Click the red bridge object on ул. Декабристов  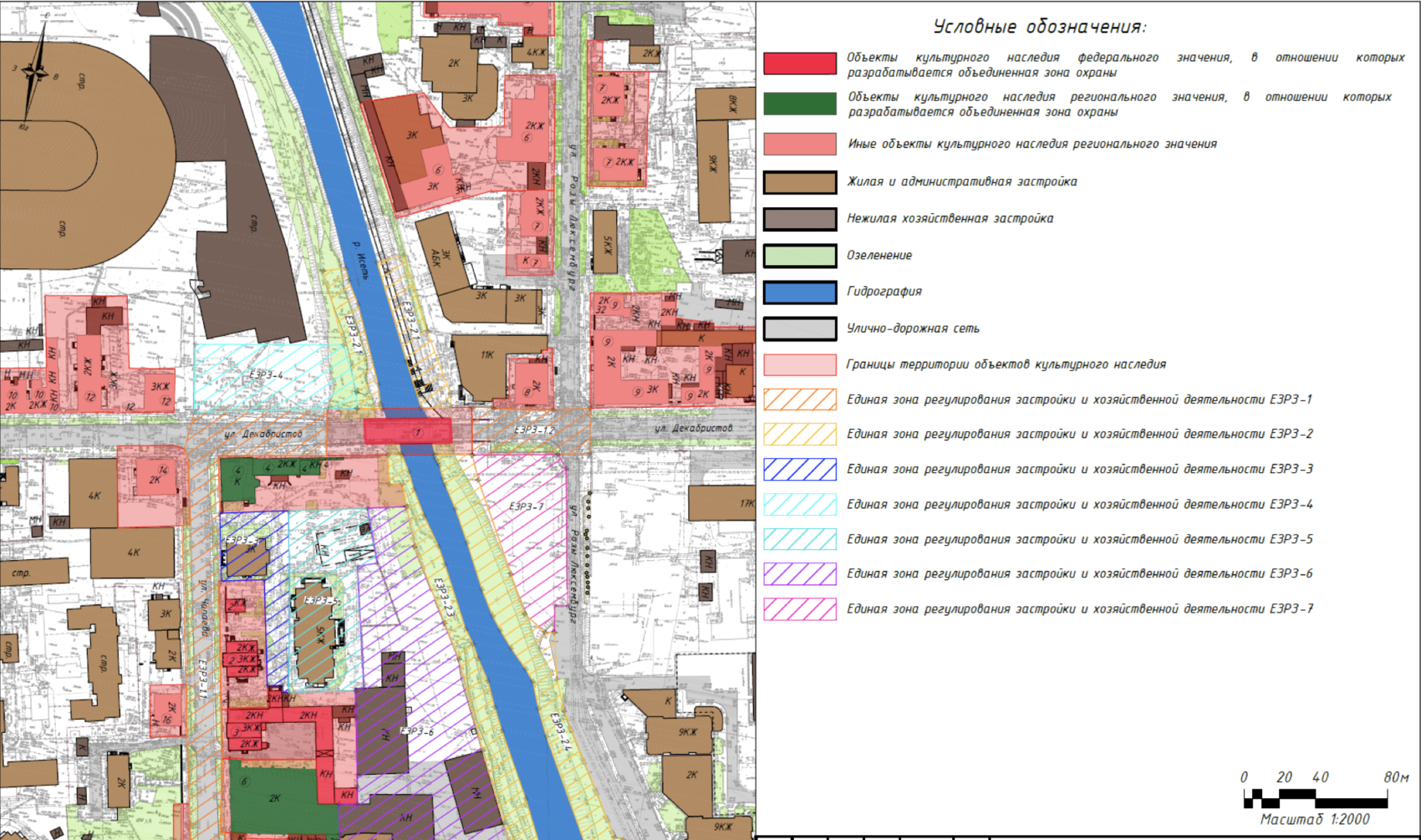408,431
